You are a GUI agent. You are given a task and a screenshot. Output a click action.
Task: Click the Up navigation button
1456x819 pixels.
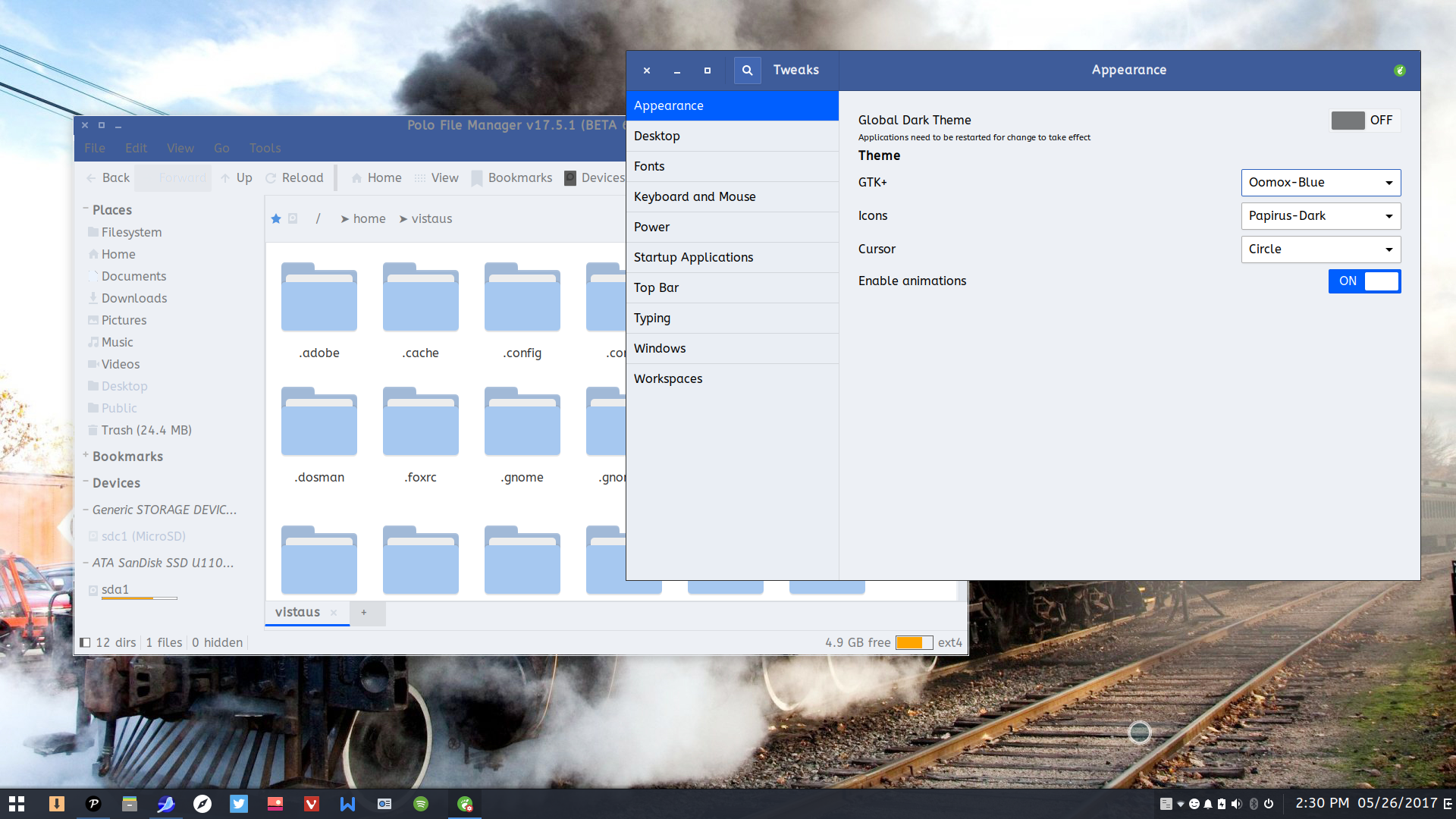[237, 178]
